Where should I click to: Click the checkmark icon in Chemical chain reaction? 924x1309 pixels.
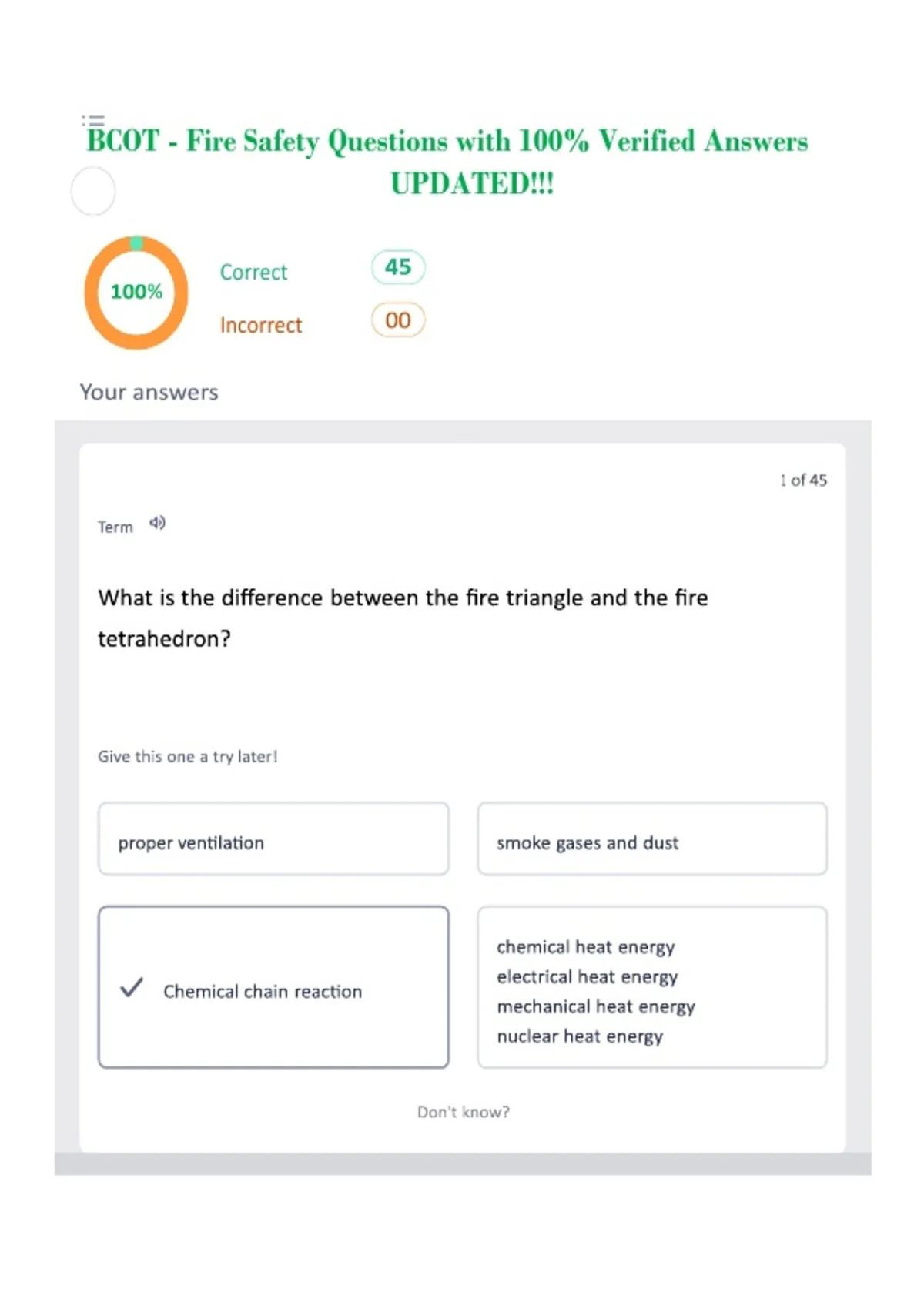point(132,987)
